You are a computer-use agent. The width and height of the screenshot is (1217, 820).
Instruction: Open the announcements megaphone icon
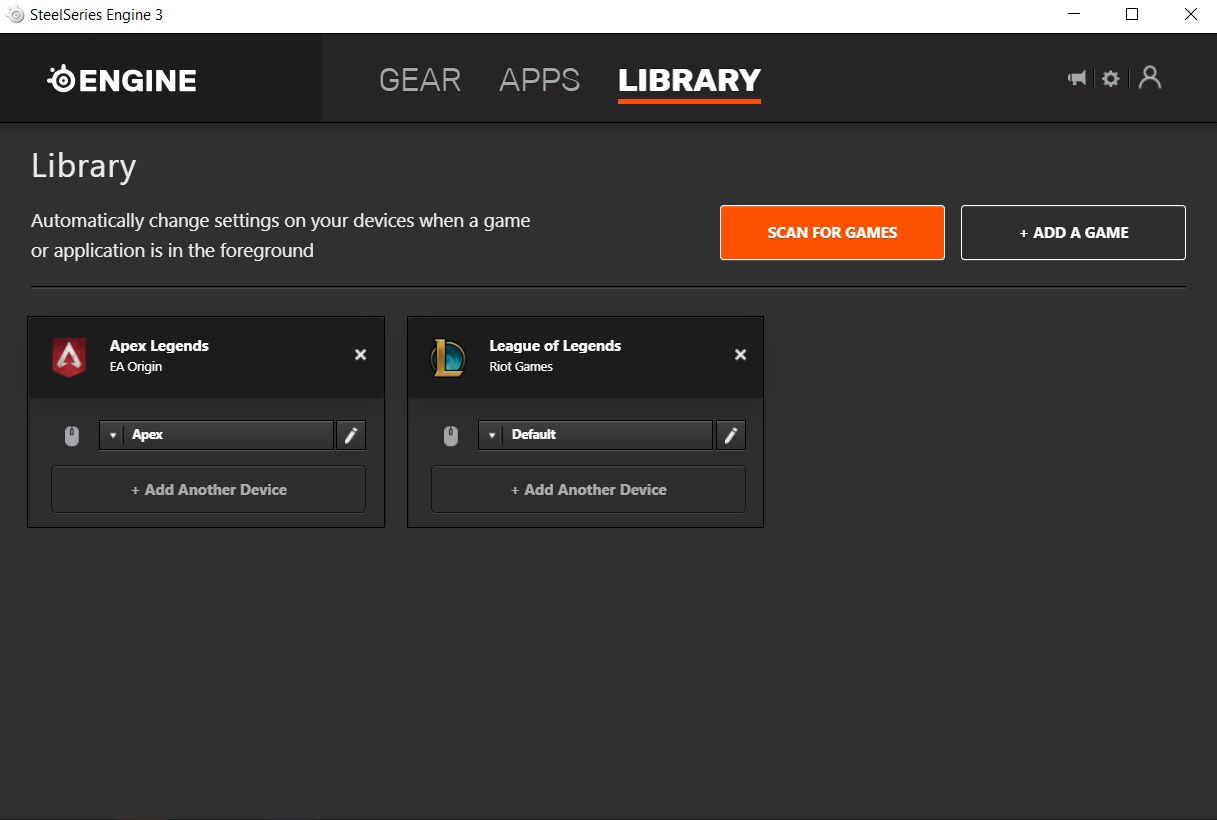click(x=1077, y=78)
